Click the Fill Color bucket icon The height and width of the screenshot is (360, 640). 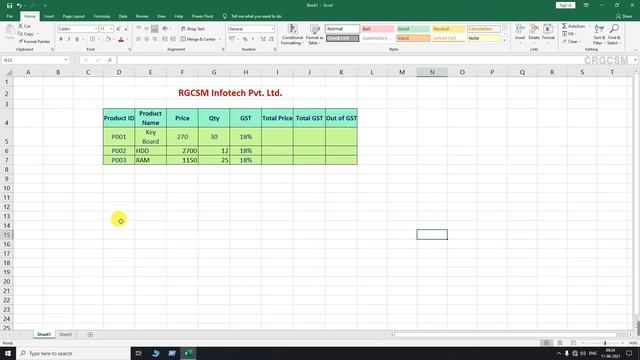(x=108, y=39)
